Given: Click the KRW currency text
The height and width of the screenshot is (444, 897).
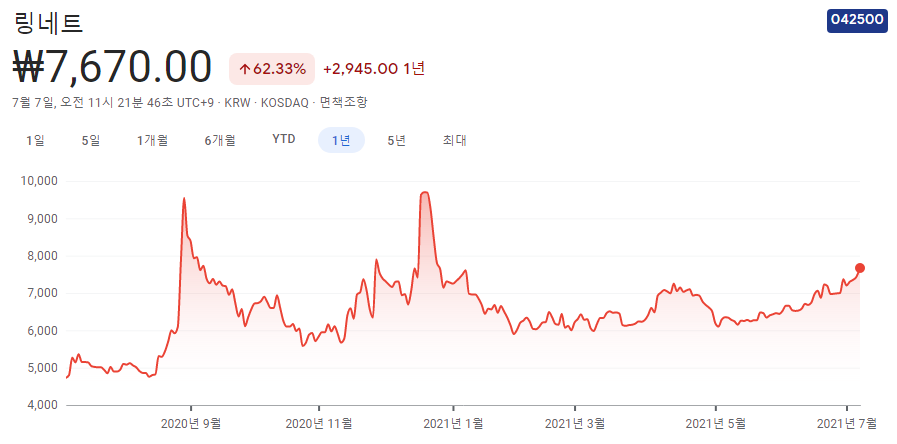Looking at the screenshot, I should (x=237, y=103).
